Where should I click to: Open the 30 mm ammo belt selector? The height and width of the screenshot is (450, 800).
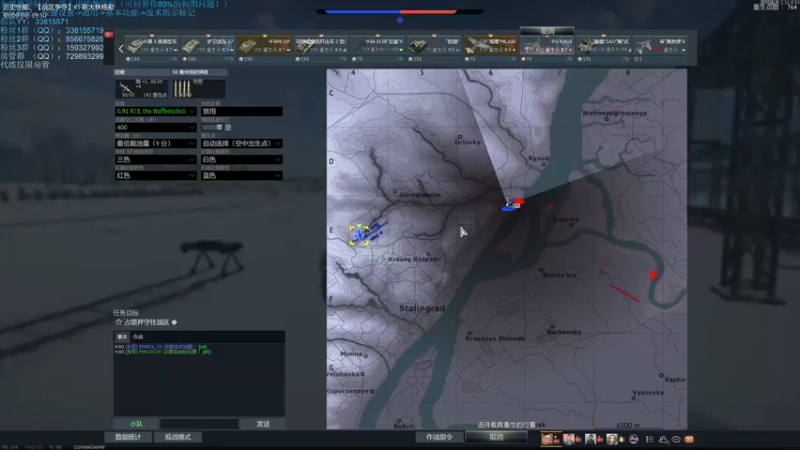click(198, 88)
